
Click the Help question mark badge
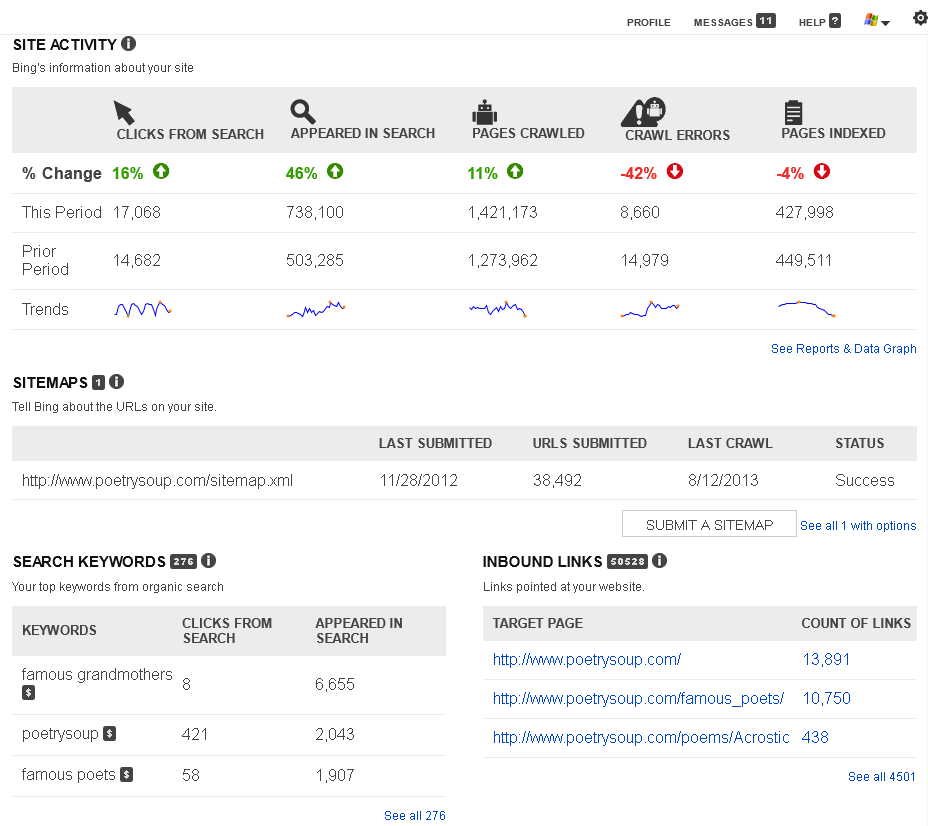click(x=834, y=21)
